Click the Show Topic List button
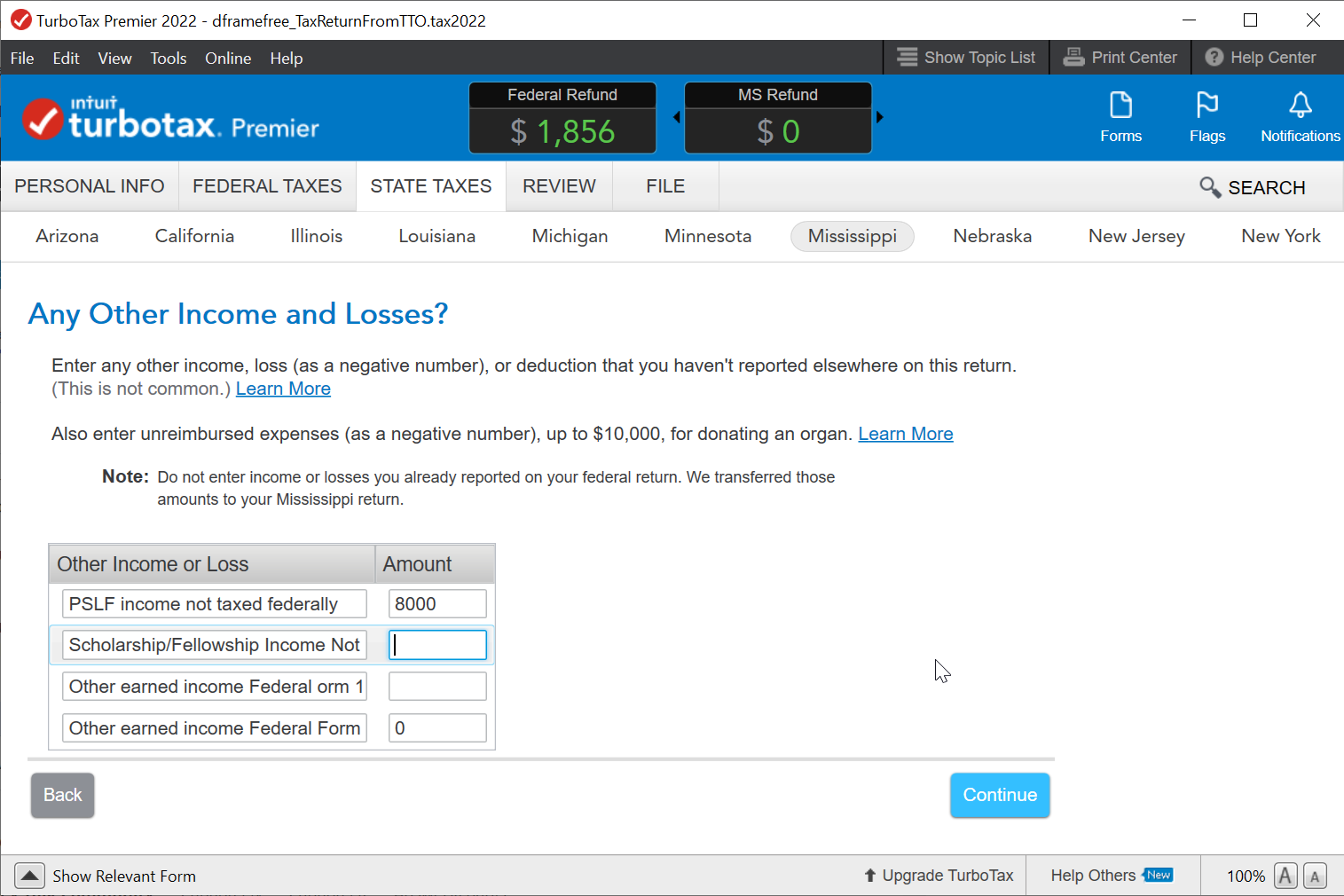The image size is (1344, 896). click(x=966, y=58)
